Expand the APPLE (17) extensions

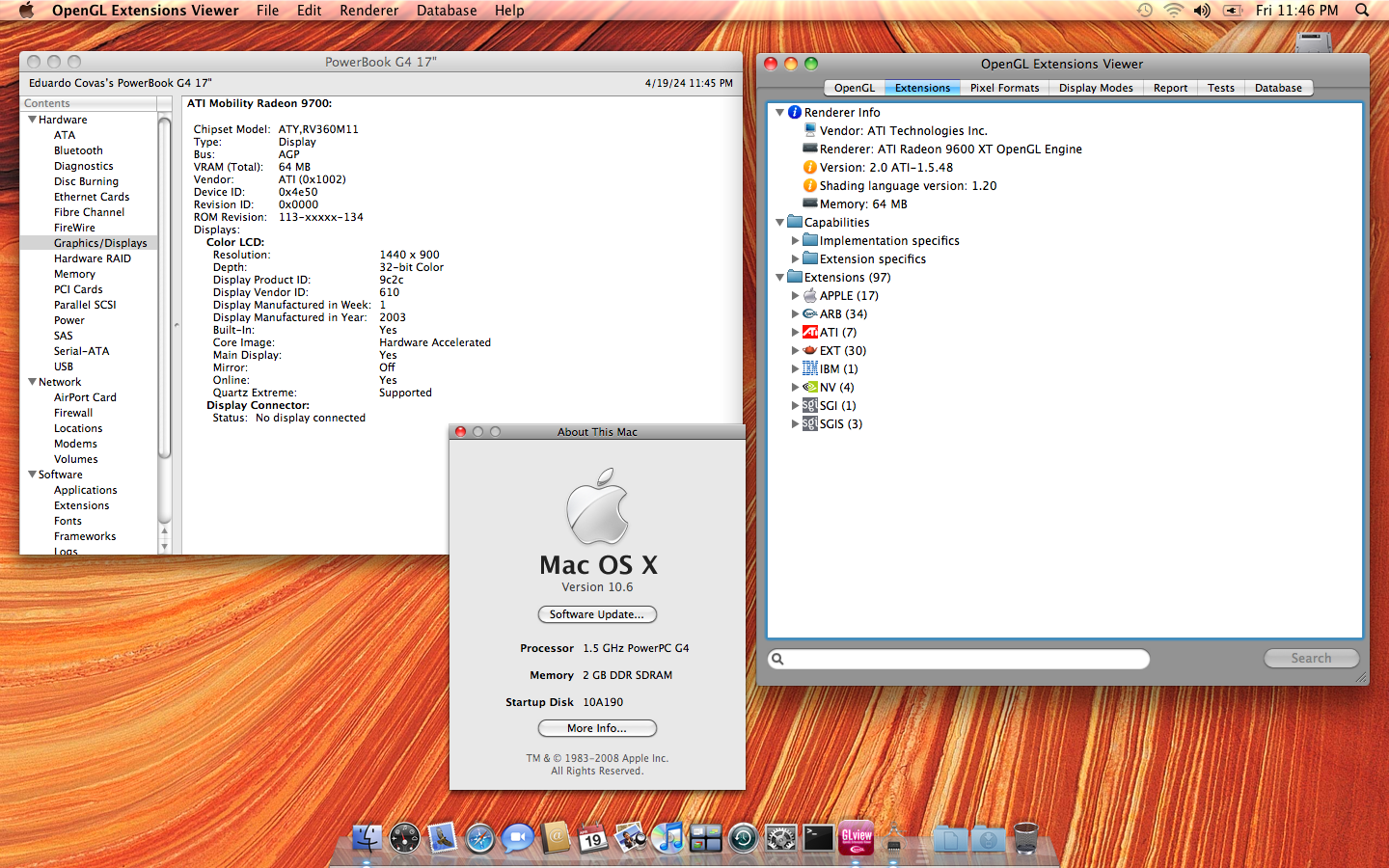pyautogui.click(x=795, y=296)
